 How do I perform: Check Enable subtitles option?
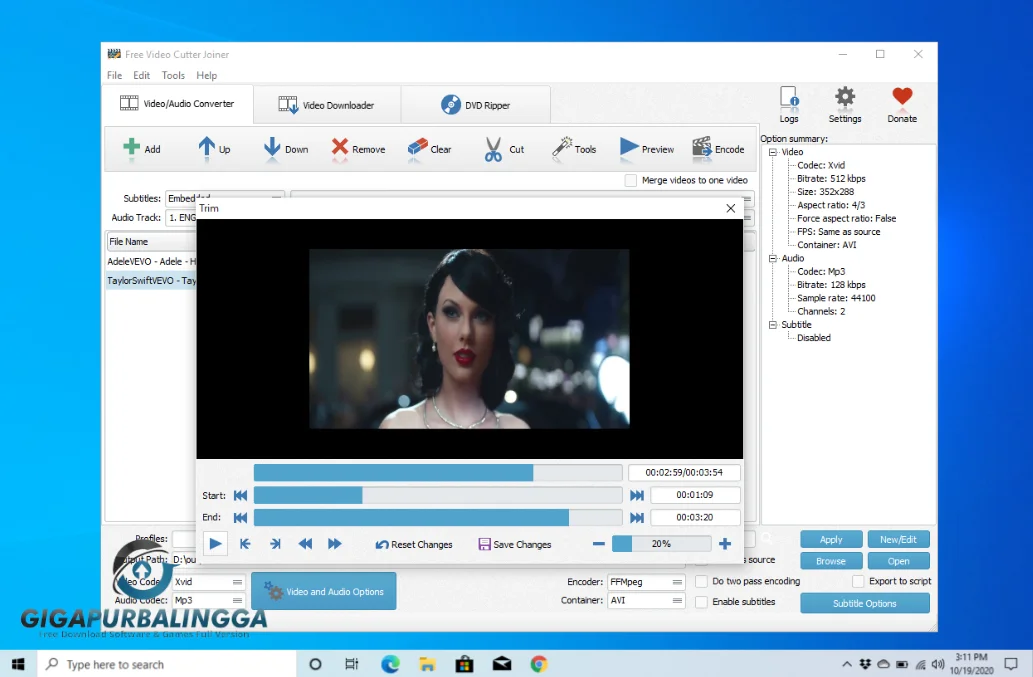pos(702,602)
